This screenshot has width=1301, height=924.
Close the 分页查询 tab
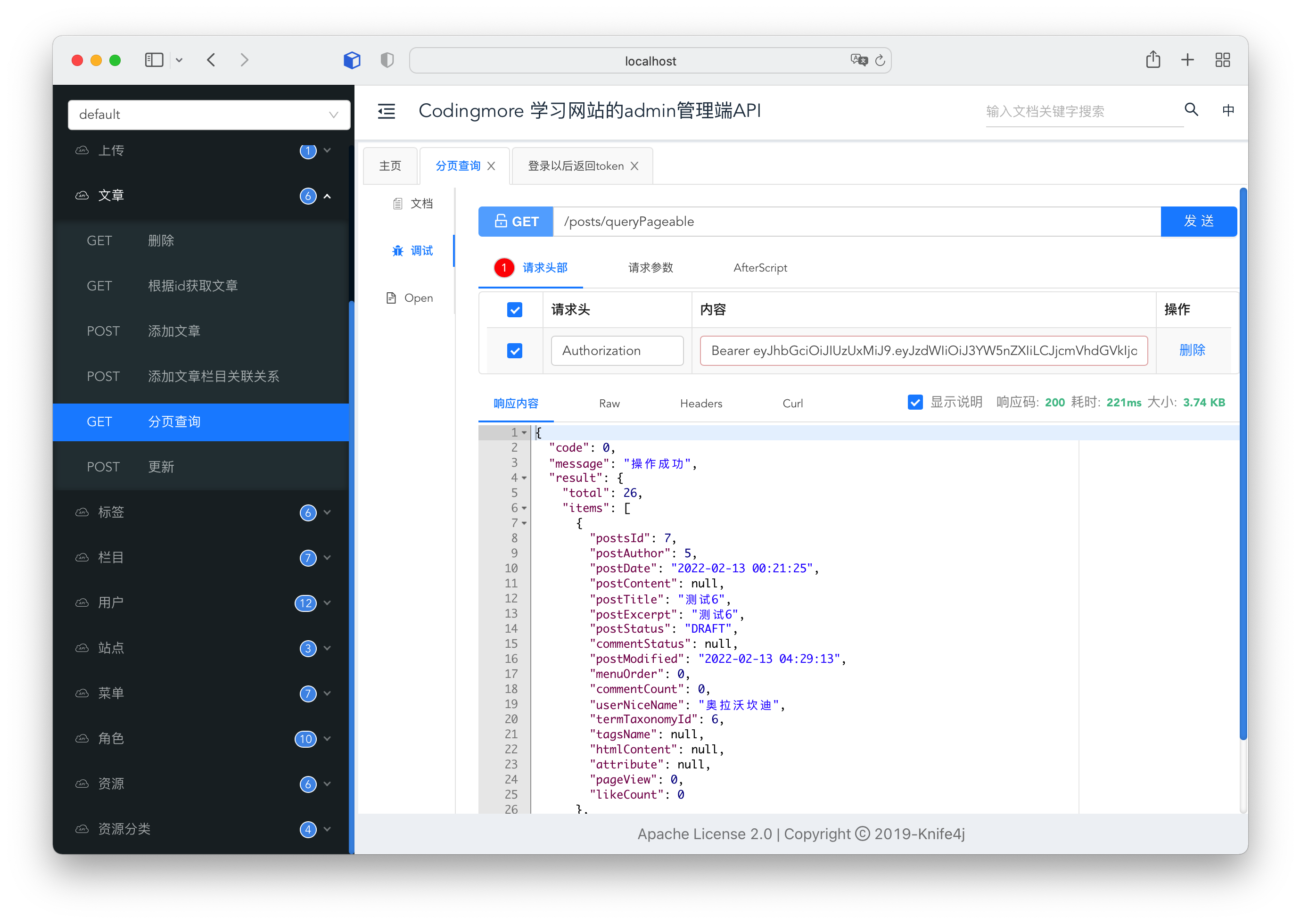492,166
